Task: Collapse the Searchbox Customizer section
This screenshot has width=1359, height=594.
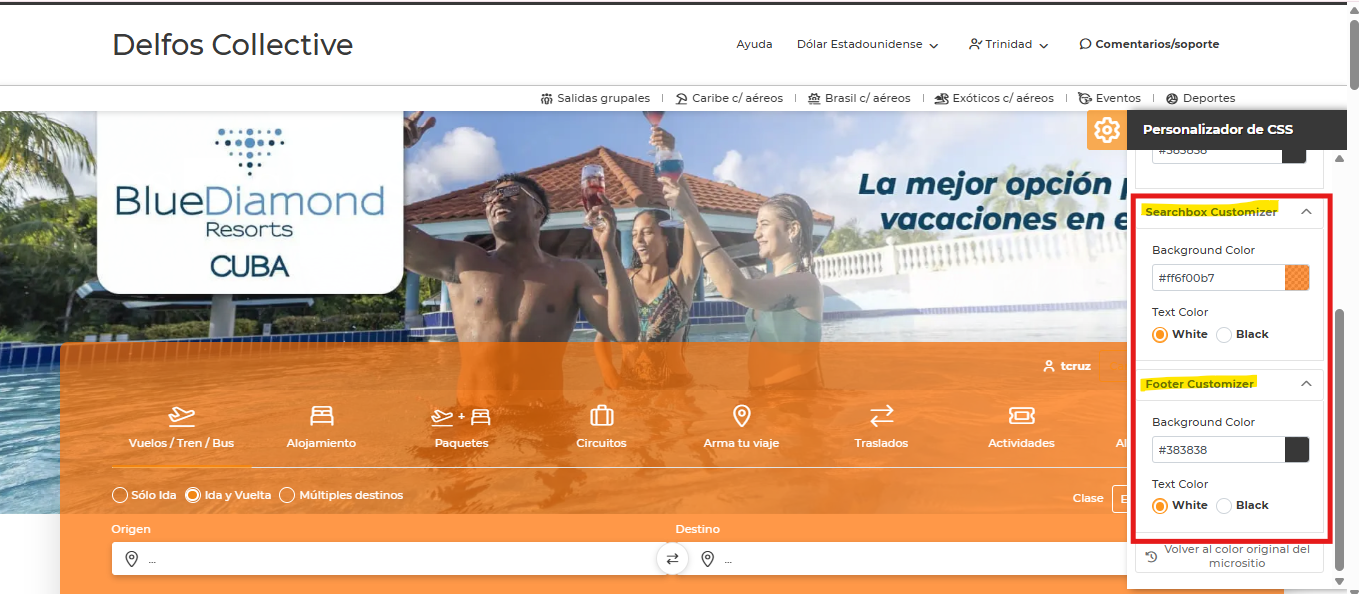Action: tap(1306, 212)
